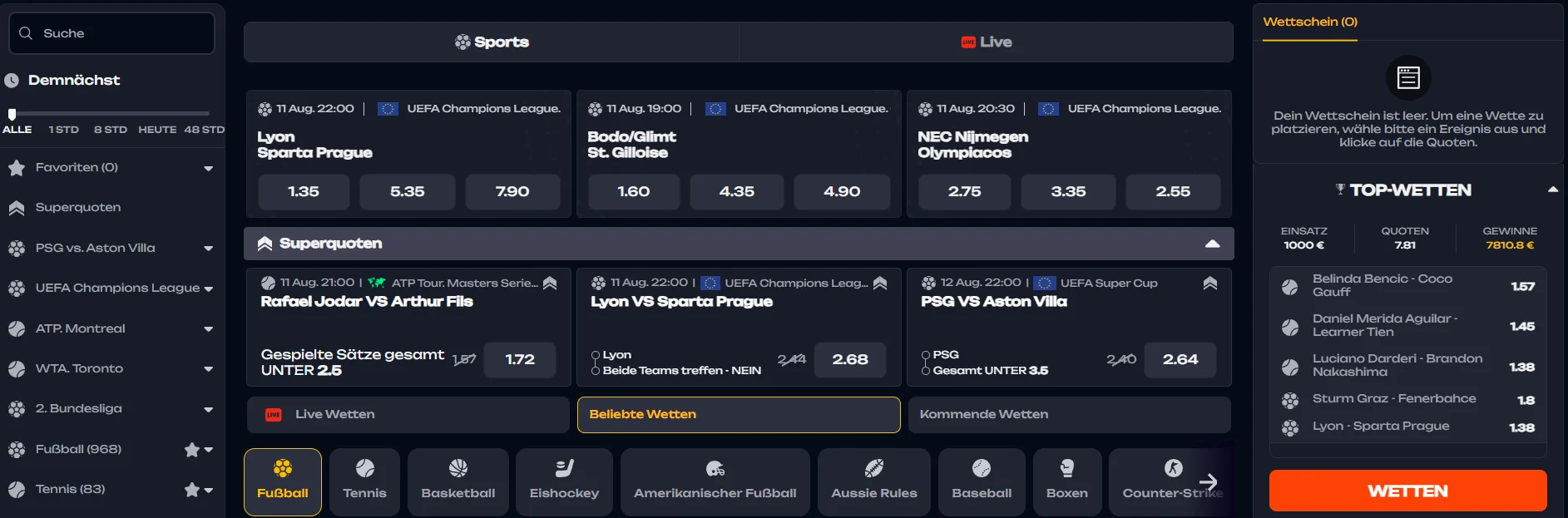Expand PSG vs. Aston Villa sidebar arrow
1568x518 pixels.
[208, 249]
